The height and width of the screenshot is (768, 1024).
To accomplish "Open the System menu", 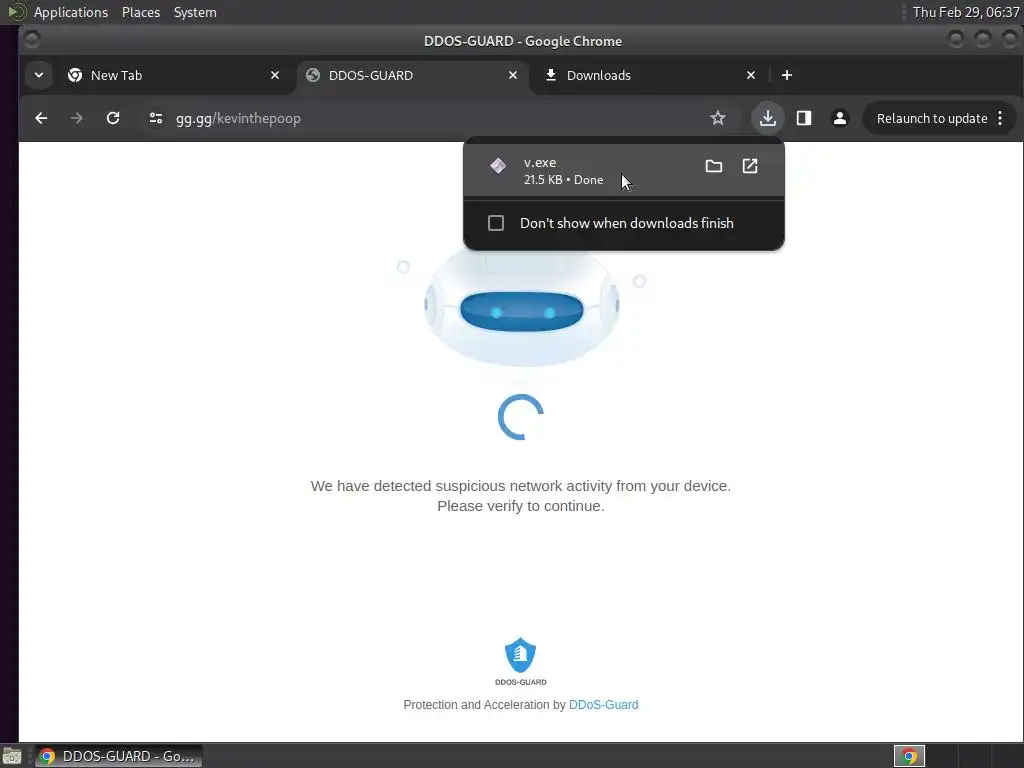I will click(195, 12).
